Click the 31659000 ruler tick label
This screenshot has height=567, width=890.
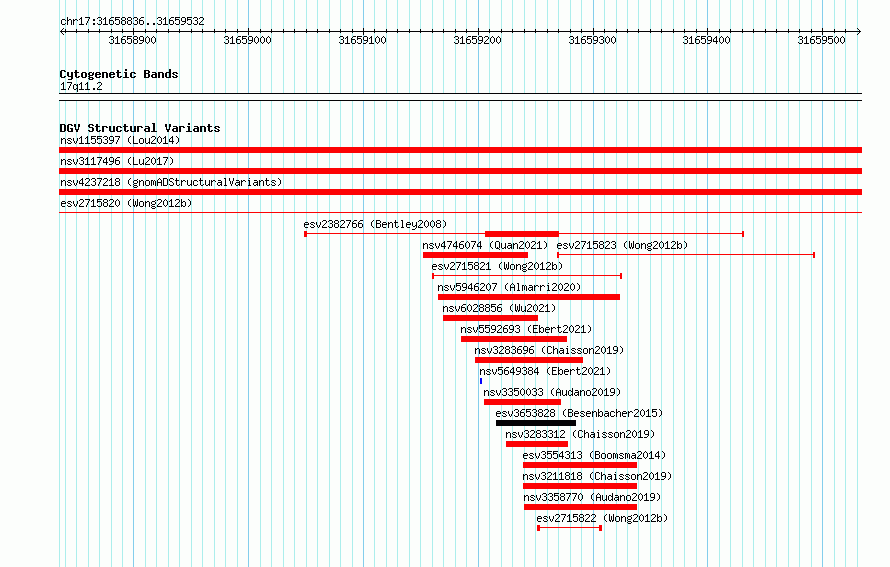(x=247, y=40)
